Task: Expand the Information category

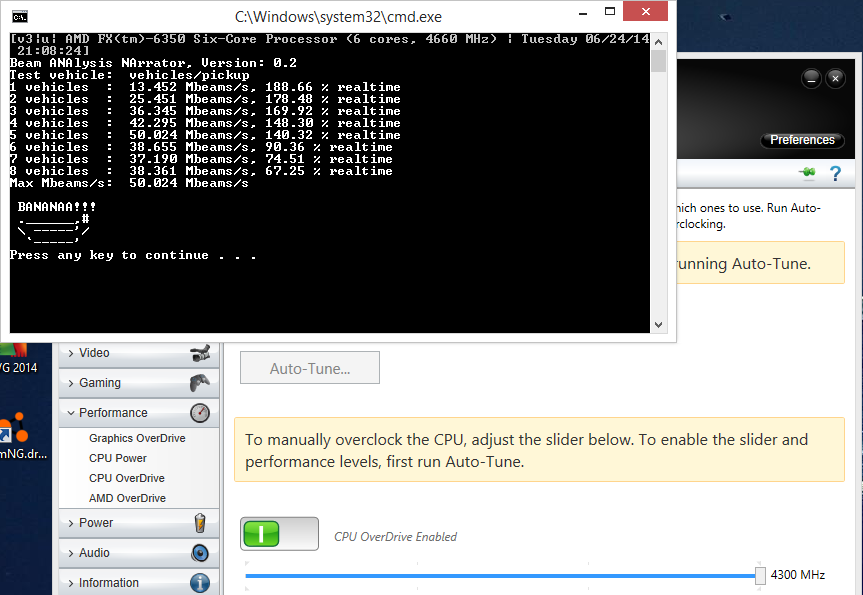Action: [139, 582]
